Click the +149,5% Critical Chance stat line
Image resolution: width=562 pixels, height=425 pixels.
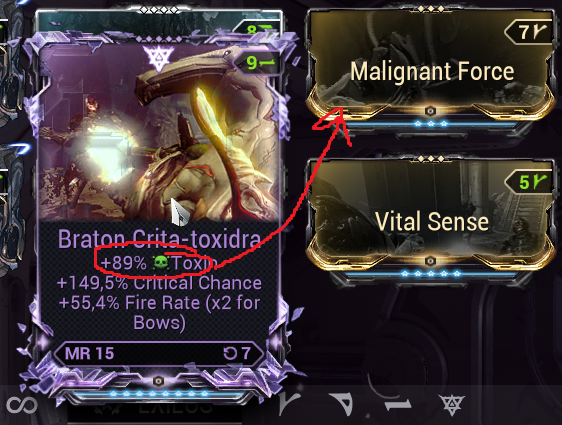[x=159, y=283]
